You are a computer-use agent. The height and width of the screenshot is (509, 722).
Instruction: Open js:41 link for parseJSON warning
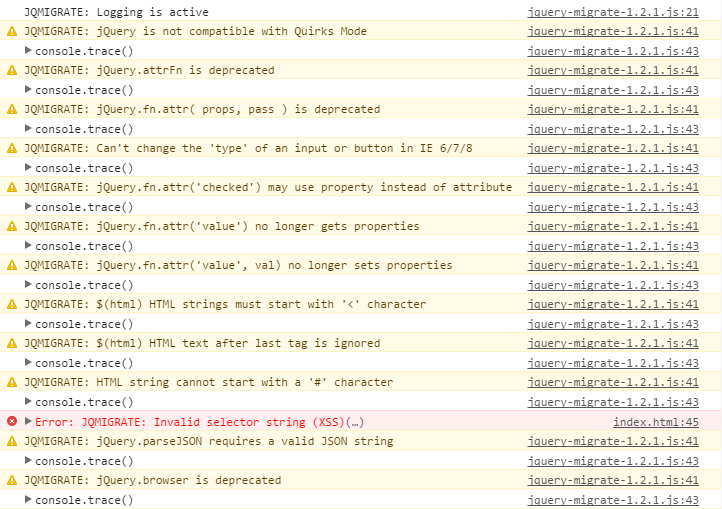tap(613, 441)
